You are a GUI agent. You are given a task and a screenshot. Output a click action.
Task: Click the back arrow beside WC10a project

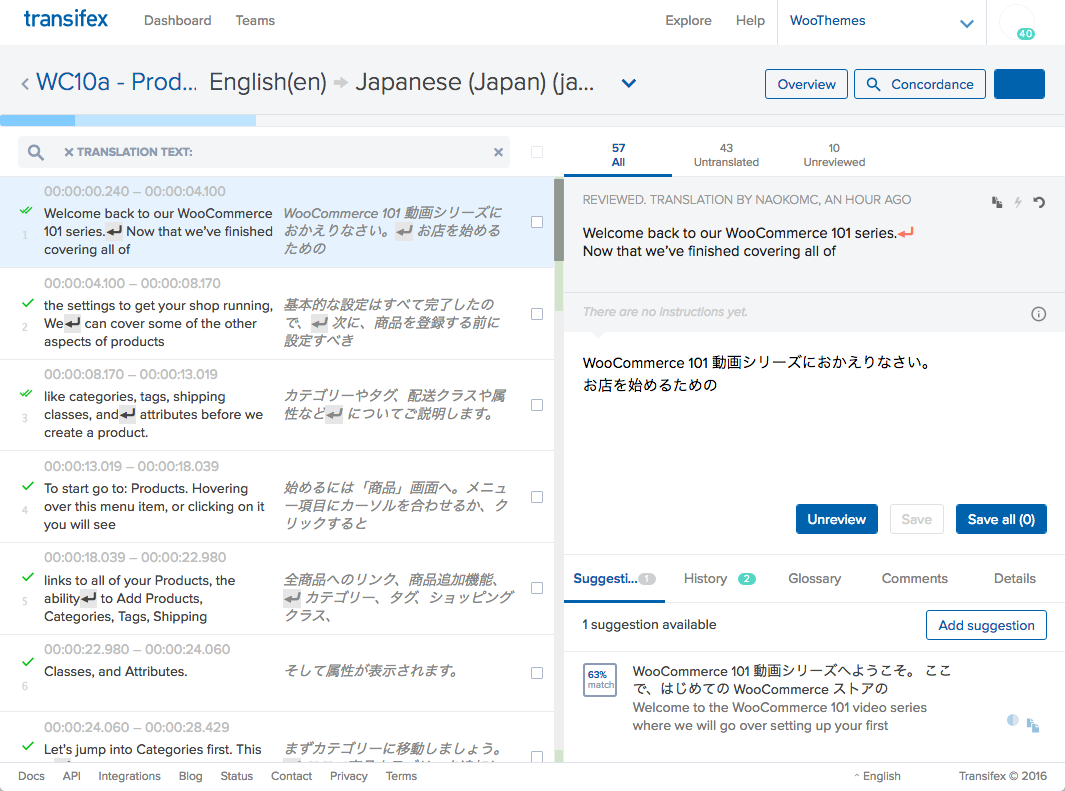pos(25,84)
